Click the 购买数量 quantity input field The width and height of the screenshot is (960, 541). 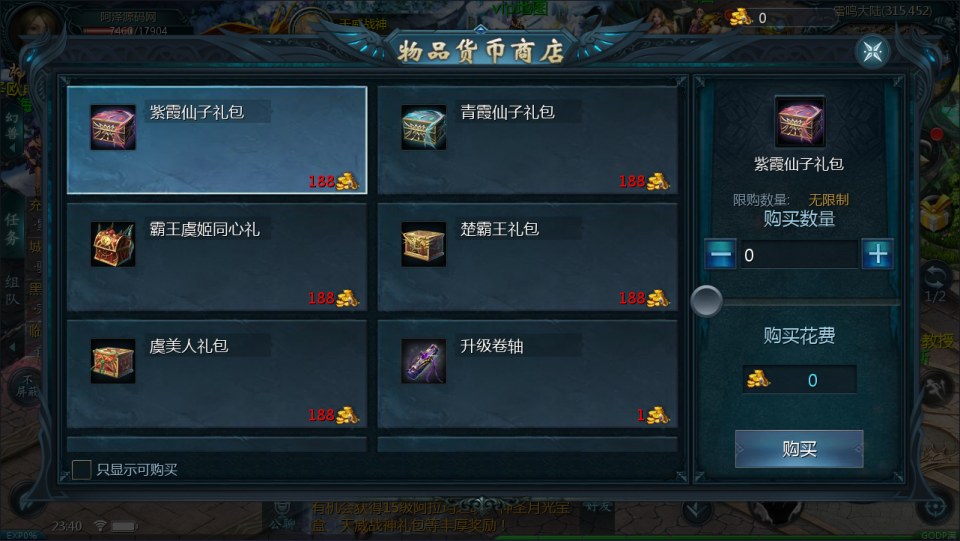click(799, 255)
